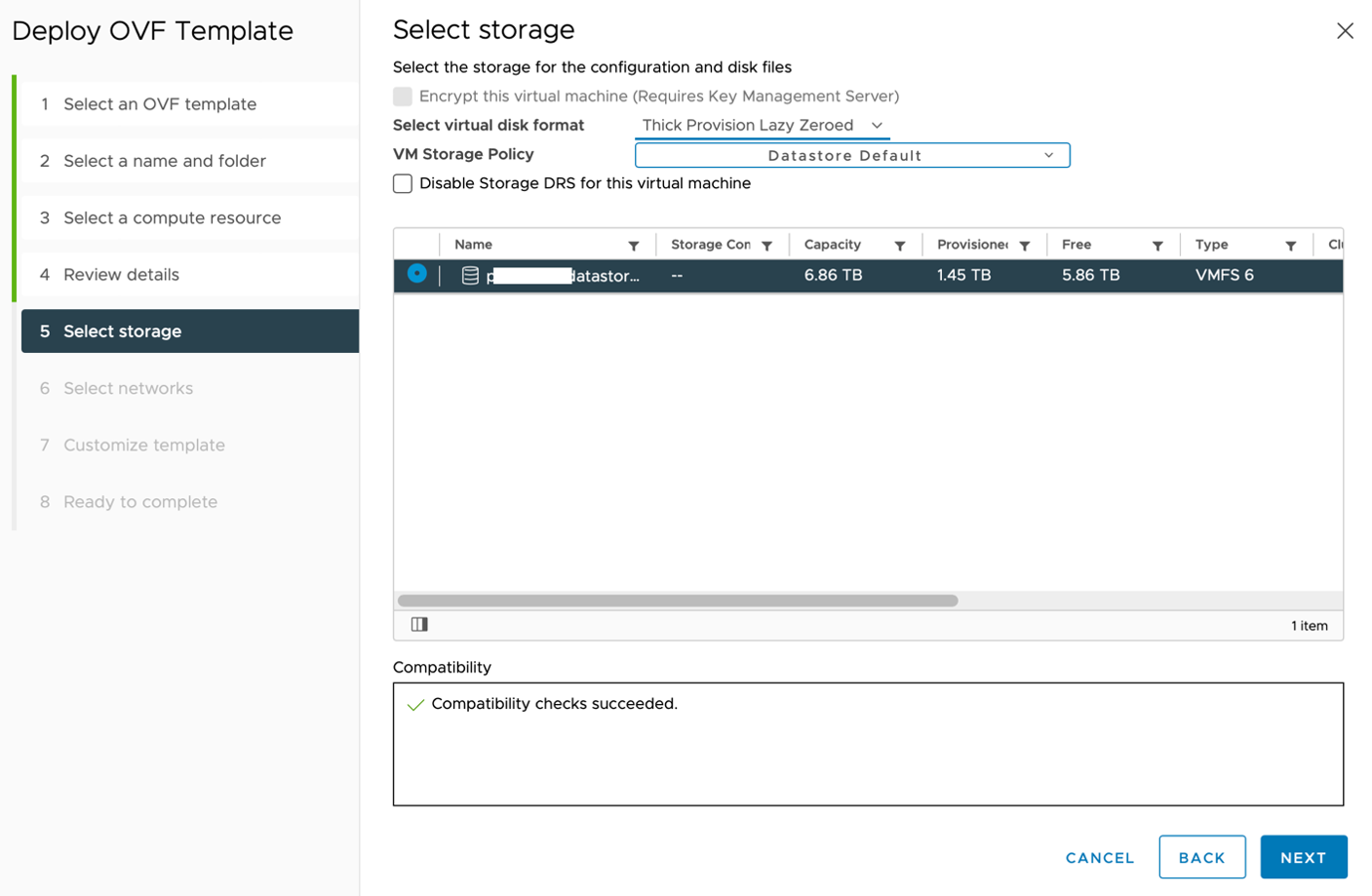1372x896 pixels.
Task: Open the column management picker below the table
Action: coord(418,626)
